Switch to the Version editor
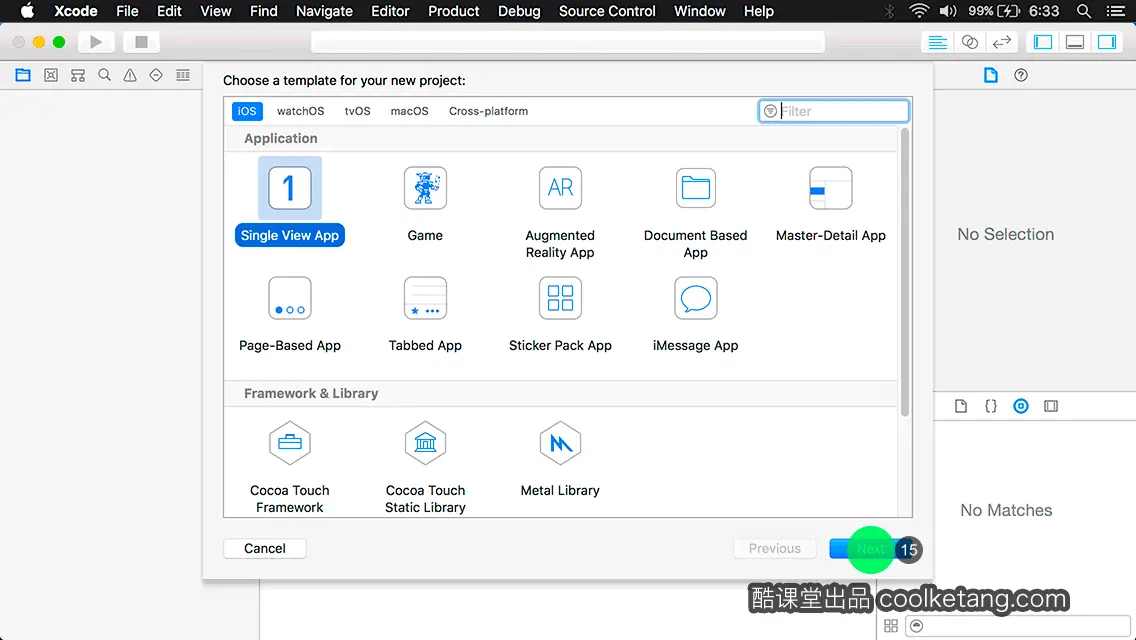Screen dimensions: 1136x640 tap(1002, 42)
